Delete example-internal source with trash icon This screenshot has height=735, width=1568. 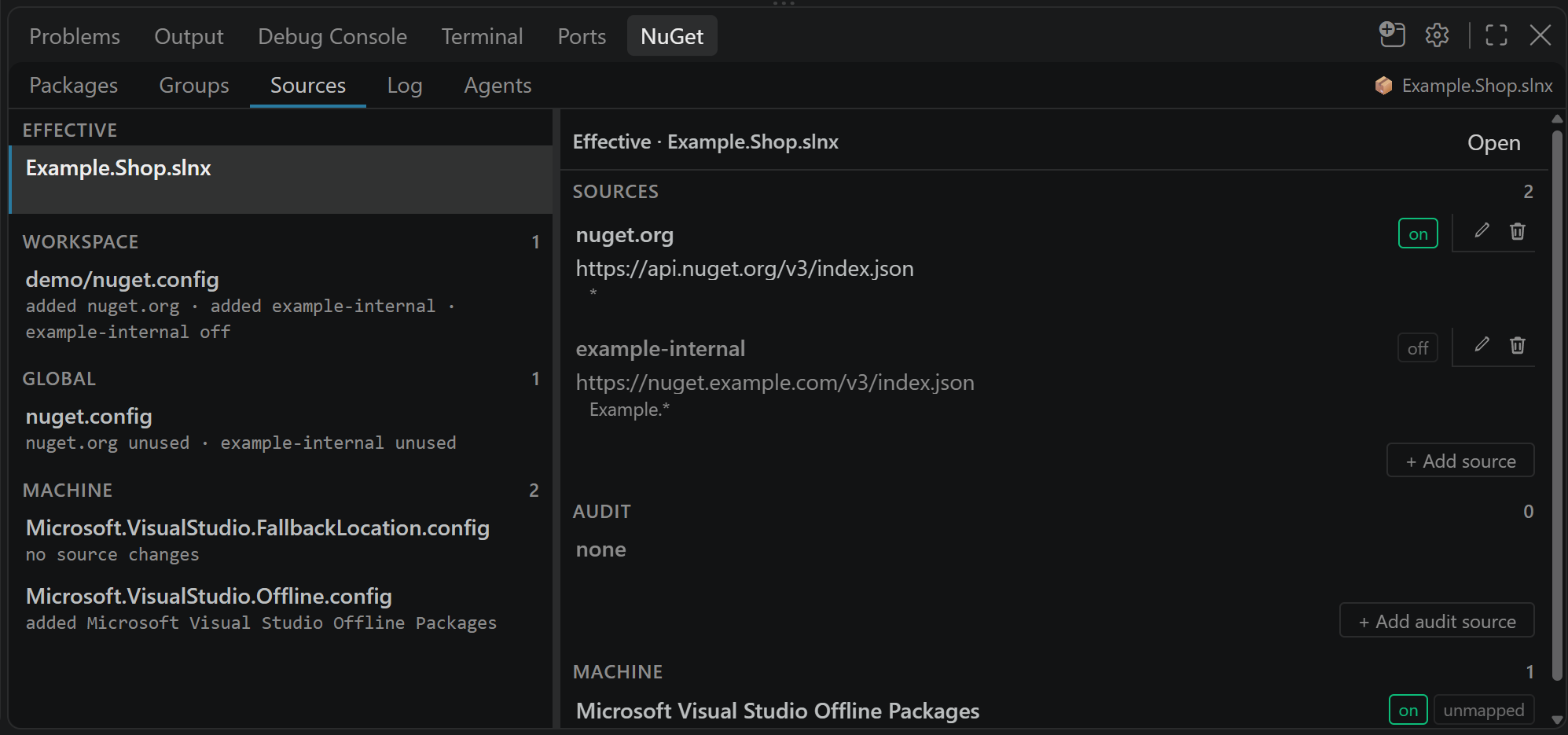[x=1518, y=345]
